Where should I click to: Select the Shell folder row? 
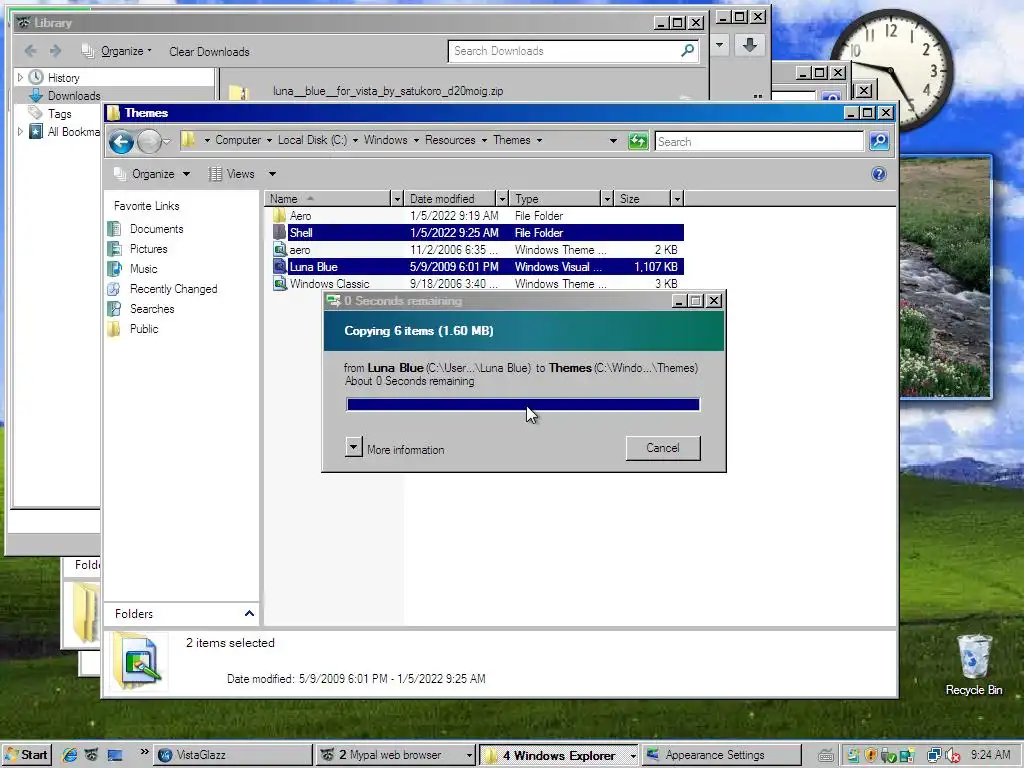477,232
